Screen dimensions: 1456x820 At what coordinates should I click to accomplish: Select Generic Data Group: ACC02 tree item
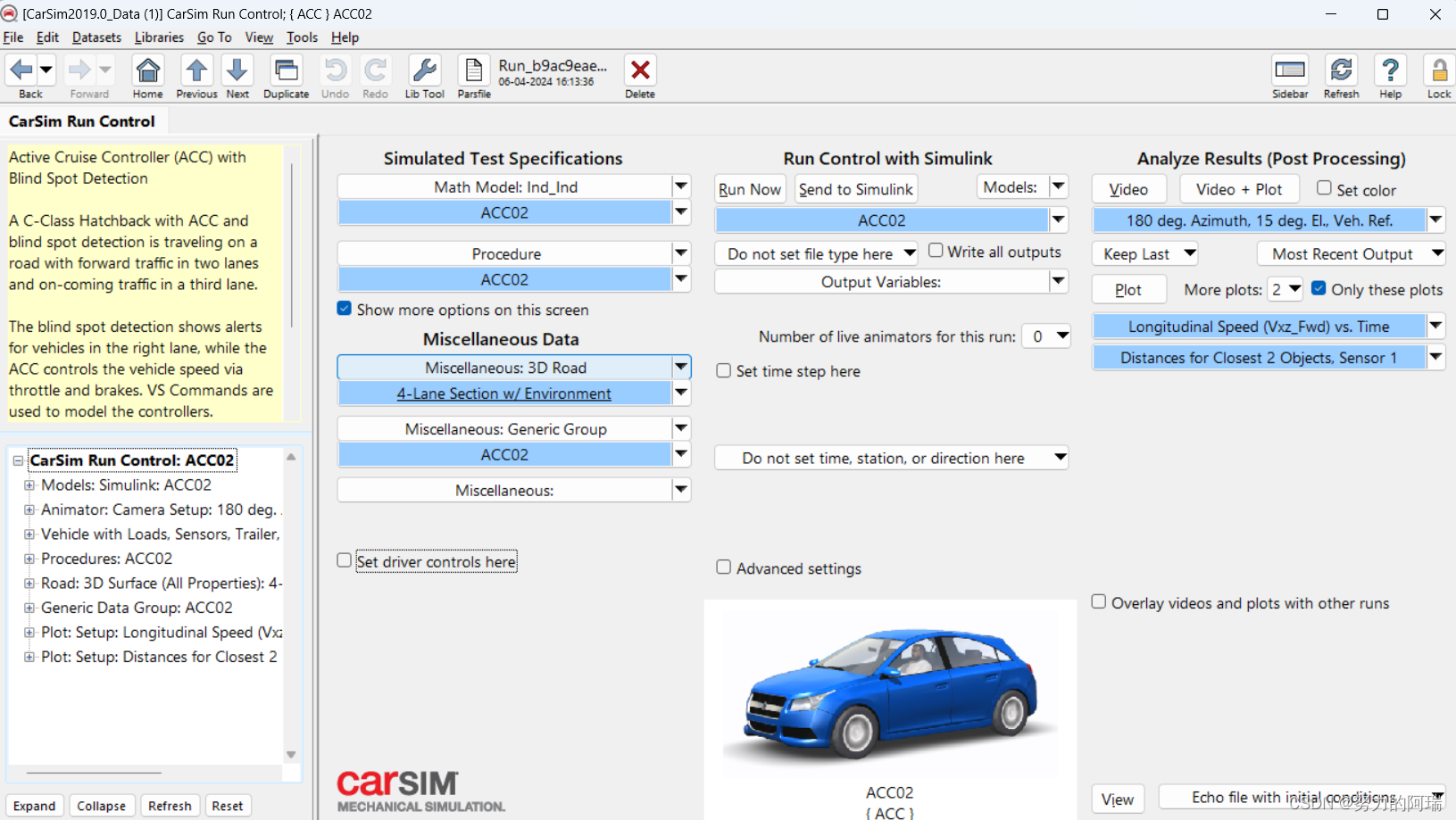(137, 608)
